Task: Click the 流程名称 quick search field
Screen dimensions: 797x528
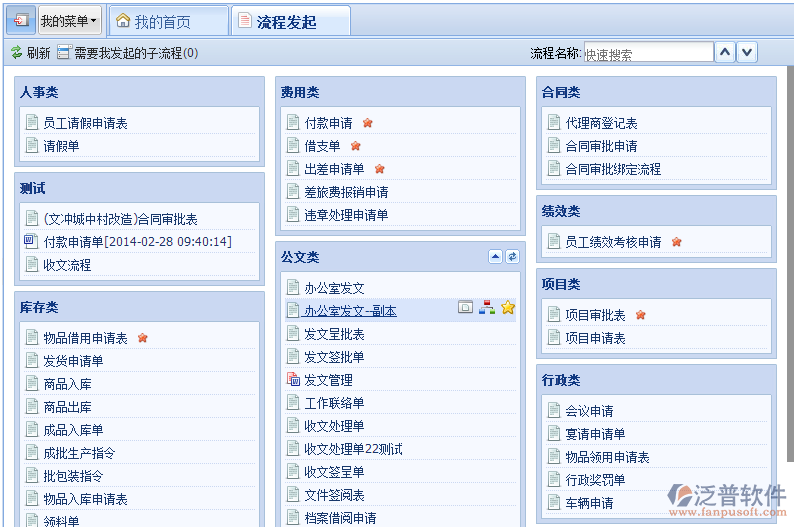Action: click(647, 53)
